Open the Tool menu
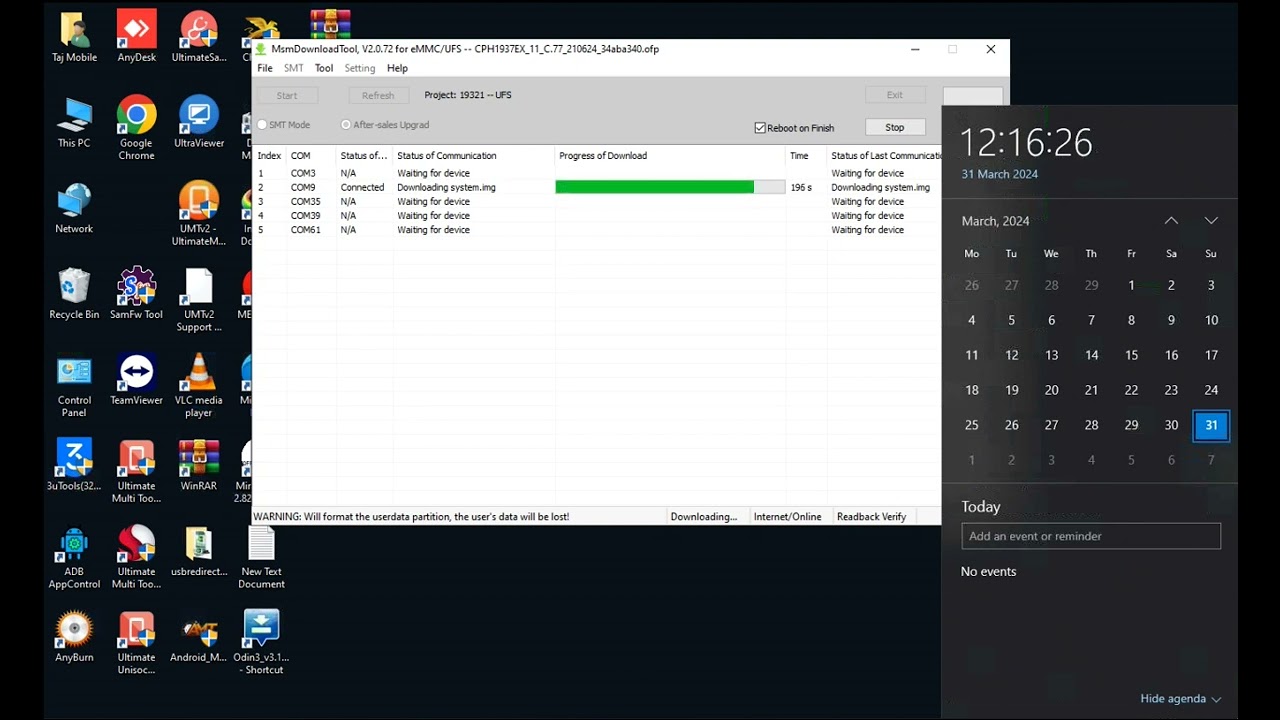 tap(324, 69)
